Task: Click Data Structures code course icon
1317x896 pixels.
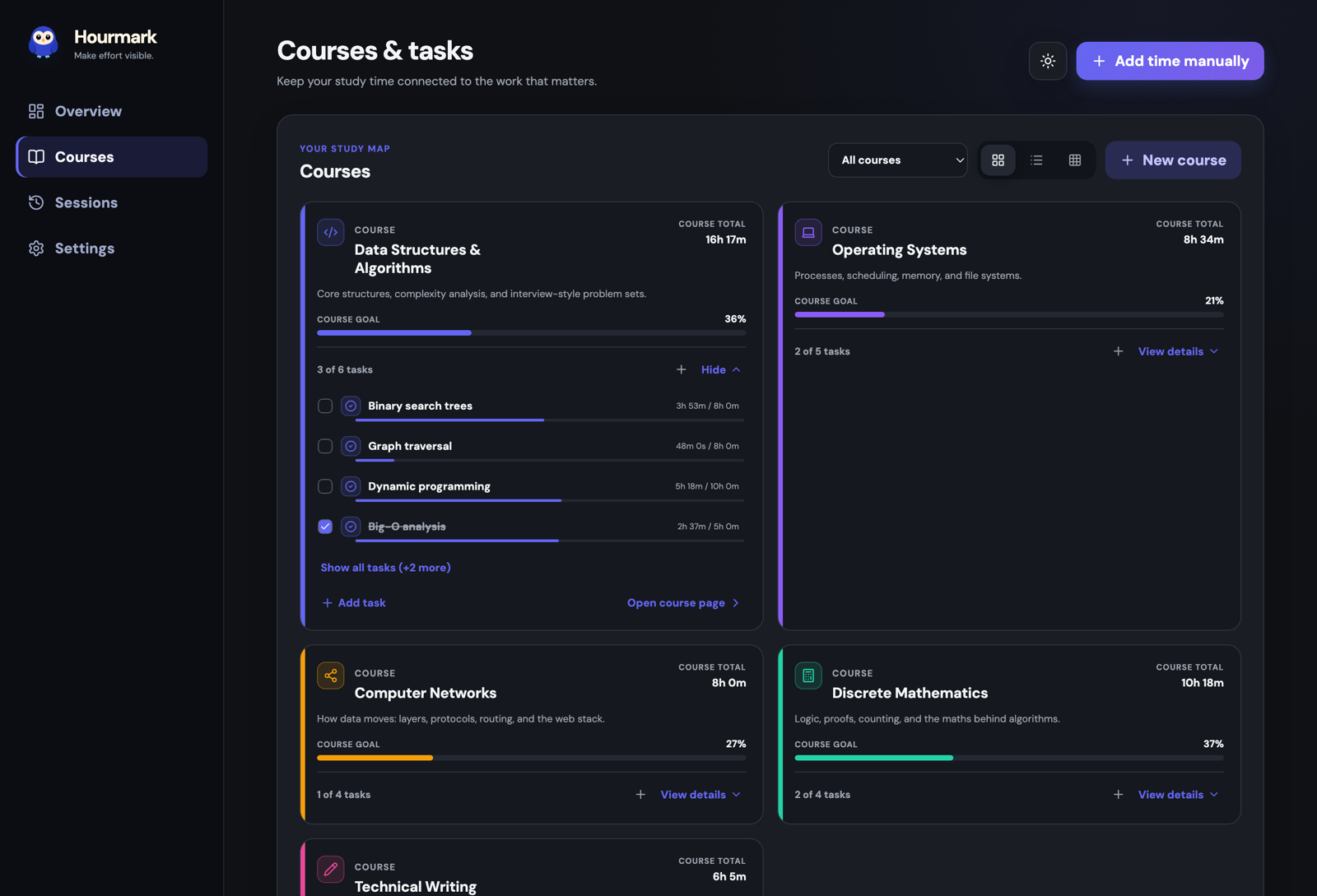Action: coord(331,232)
